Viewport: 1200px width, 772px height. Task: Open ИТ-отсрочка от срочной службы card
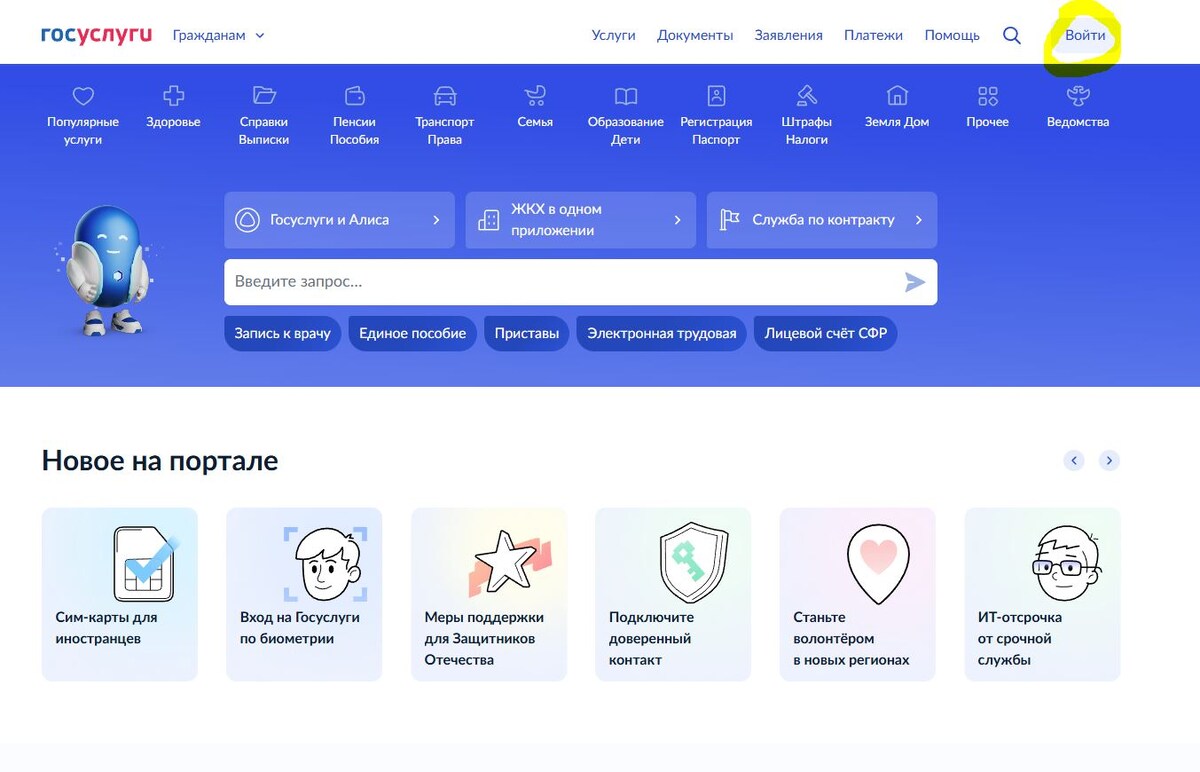point(1042,594)
